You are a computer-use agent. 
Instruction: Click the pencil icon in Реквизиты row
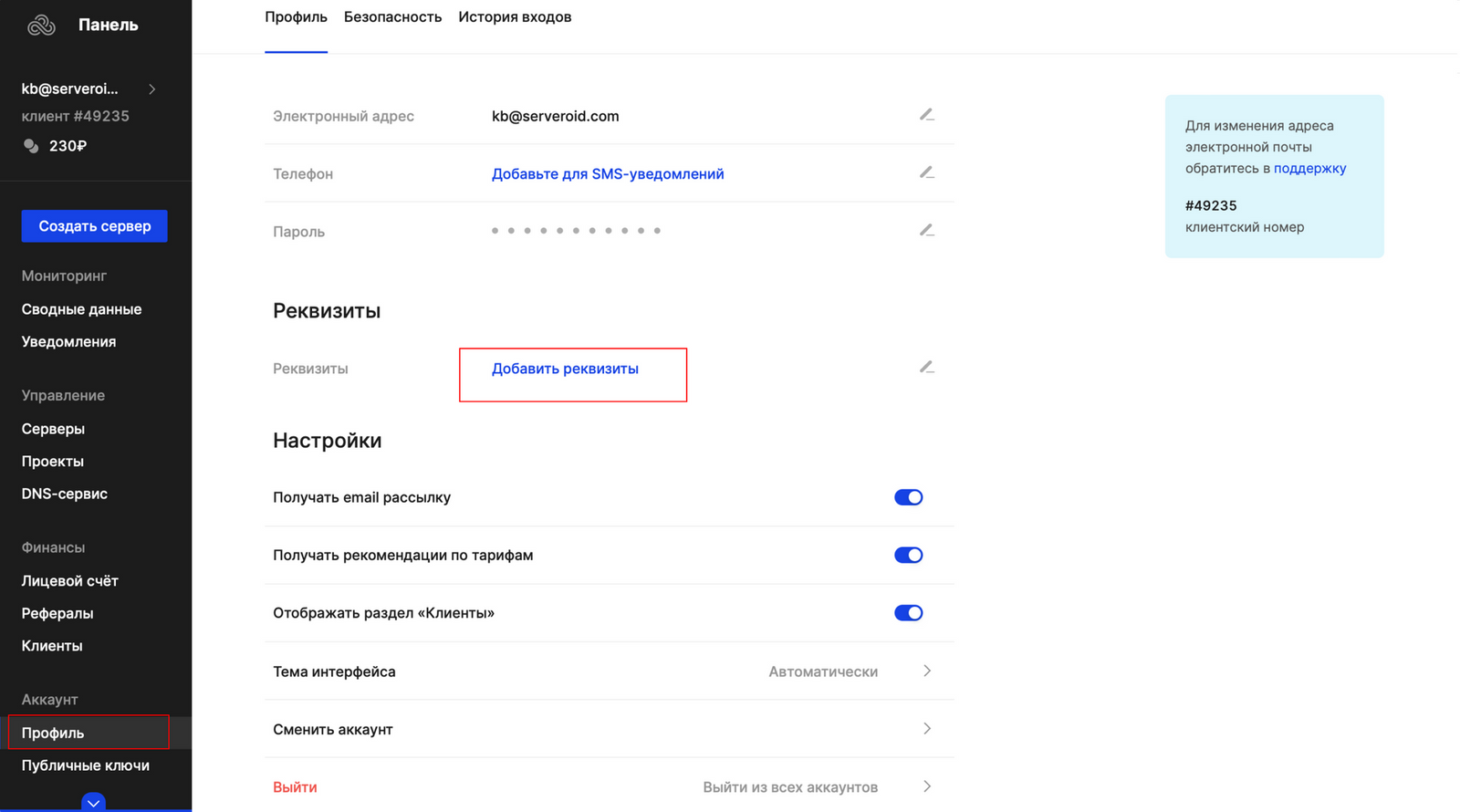click(x=926, y=367)
